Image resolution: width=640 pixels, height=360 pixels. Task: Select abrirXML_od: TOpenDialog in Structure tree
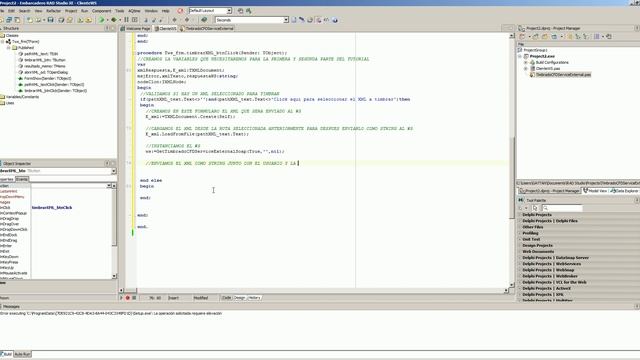pos(46,72)
